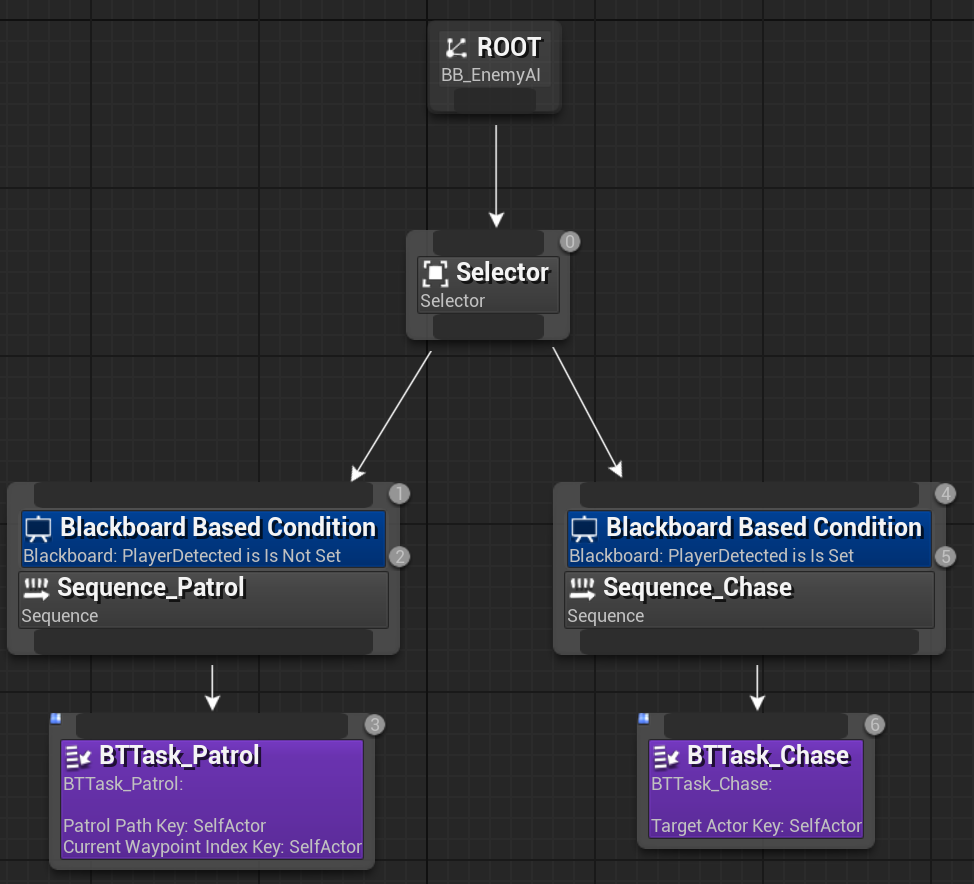Click execution index badge 0 on Selector
The width and height of the screenshot is (974, 884).
tap(570, 242)
